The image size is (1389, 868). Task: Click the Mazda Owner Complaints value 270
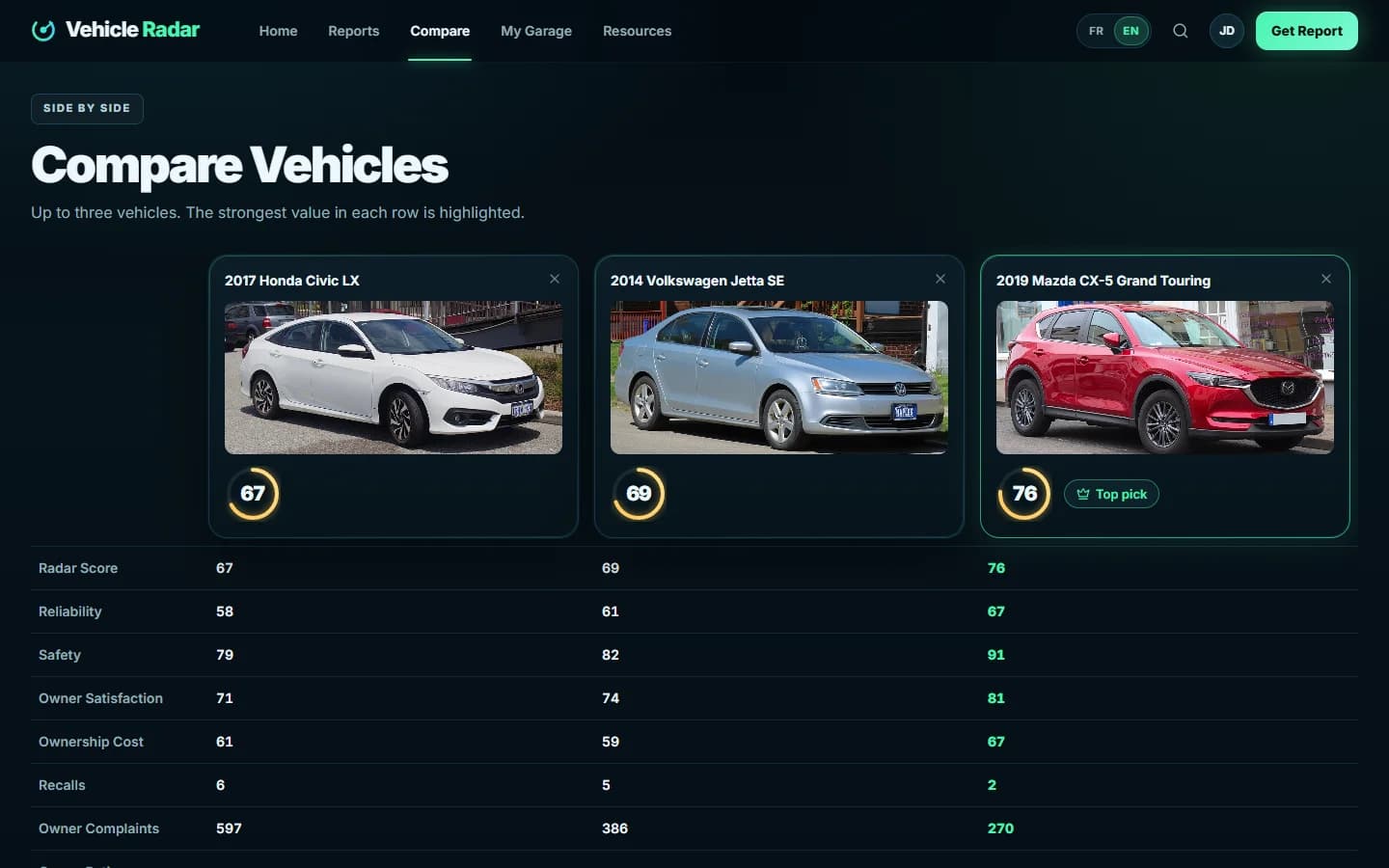(x=1000, y=828)
